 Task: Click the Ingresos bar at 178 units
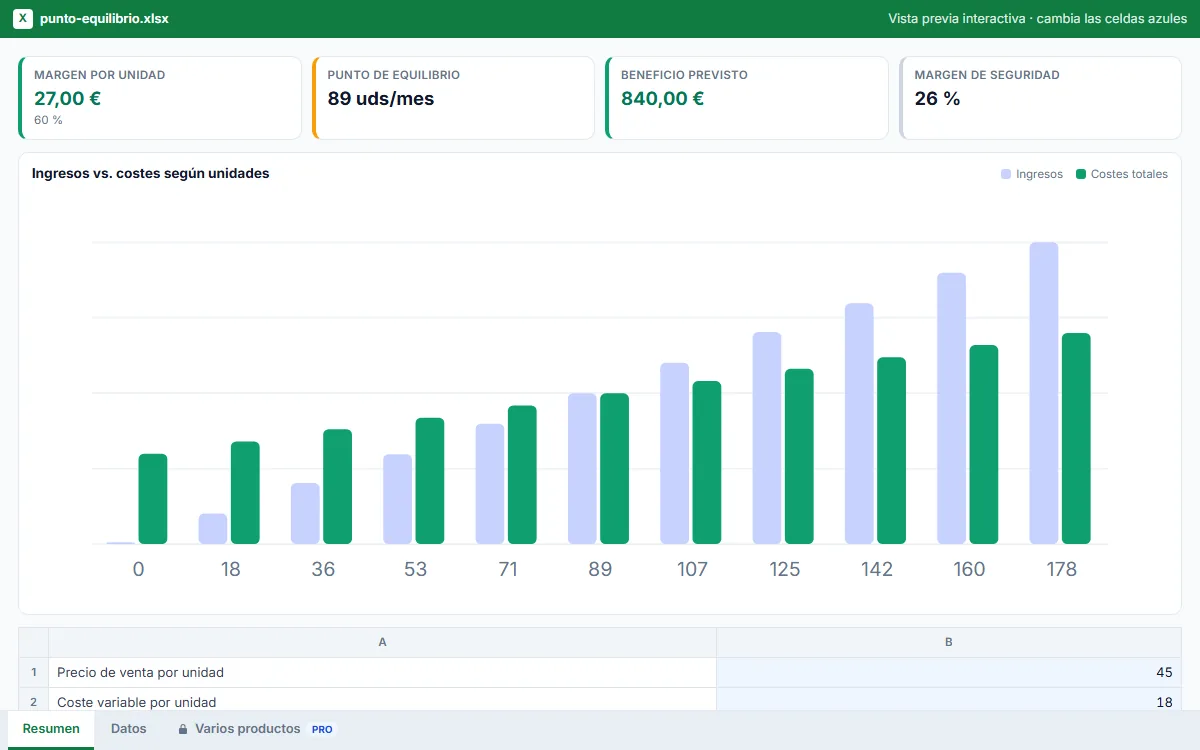pos(1044,393)
